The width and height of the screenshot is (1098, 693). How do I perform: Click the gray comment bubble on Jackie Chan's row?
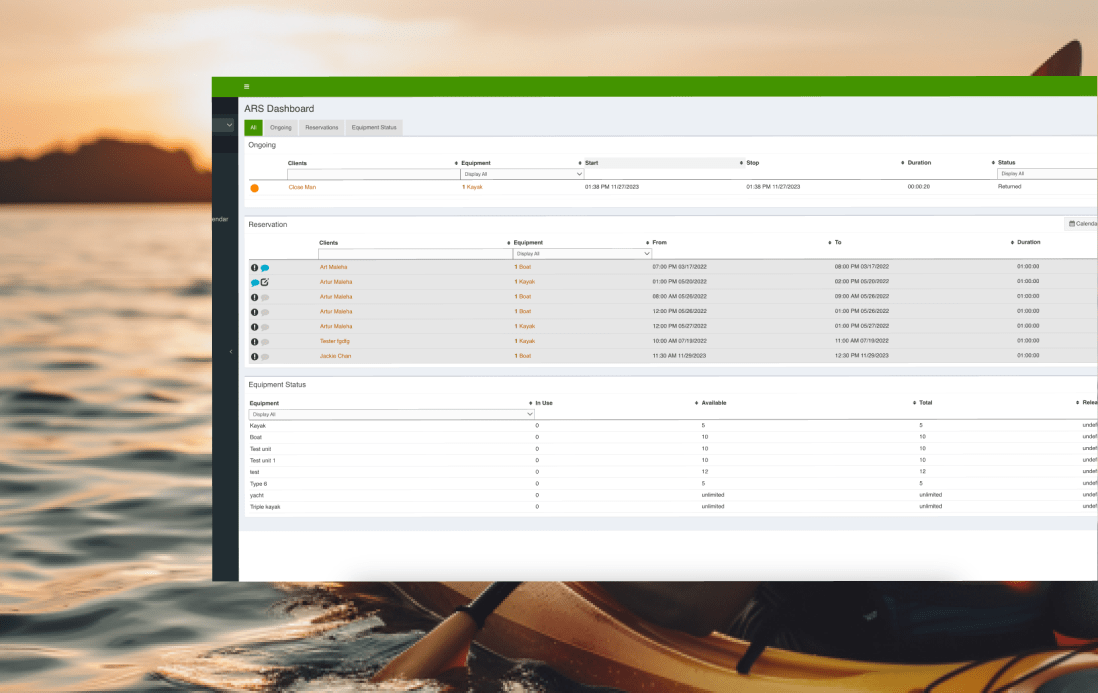coord(264,356)
